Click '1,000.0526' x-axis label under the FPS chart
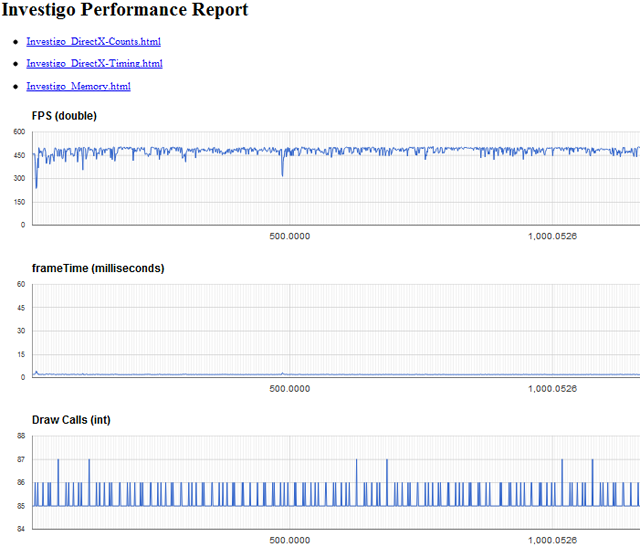Viewport: 640px width, 547px height. 553,236
